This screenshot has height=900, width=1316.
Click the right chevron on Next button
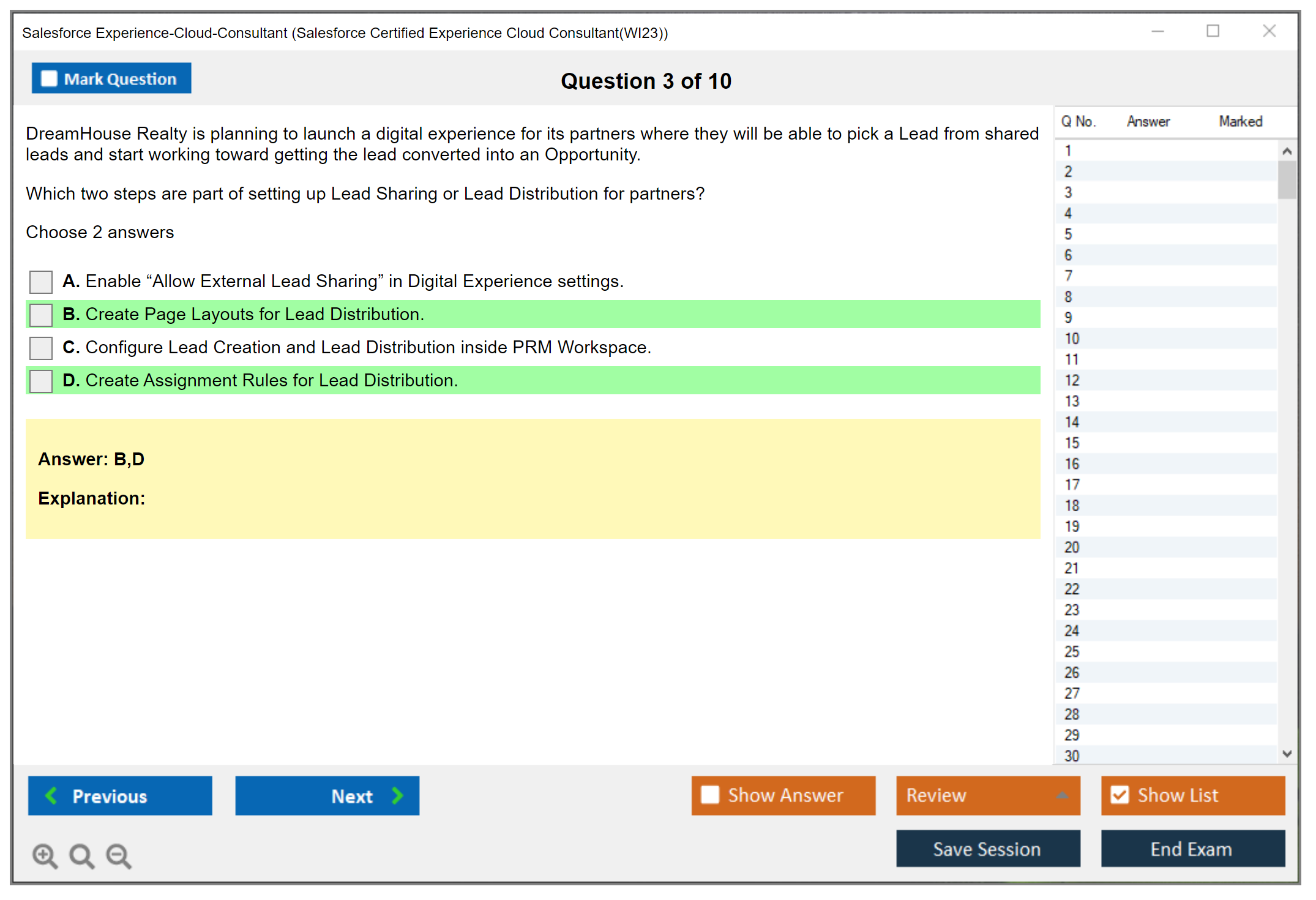tap(398, 796)
